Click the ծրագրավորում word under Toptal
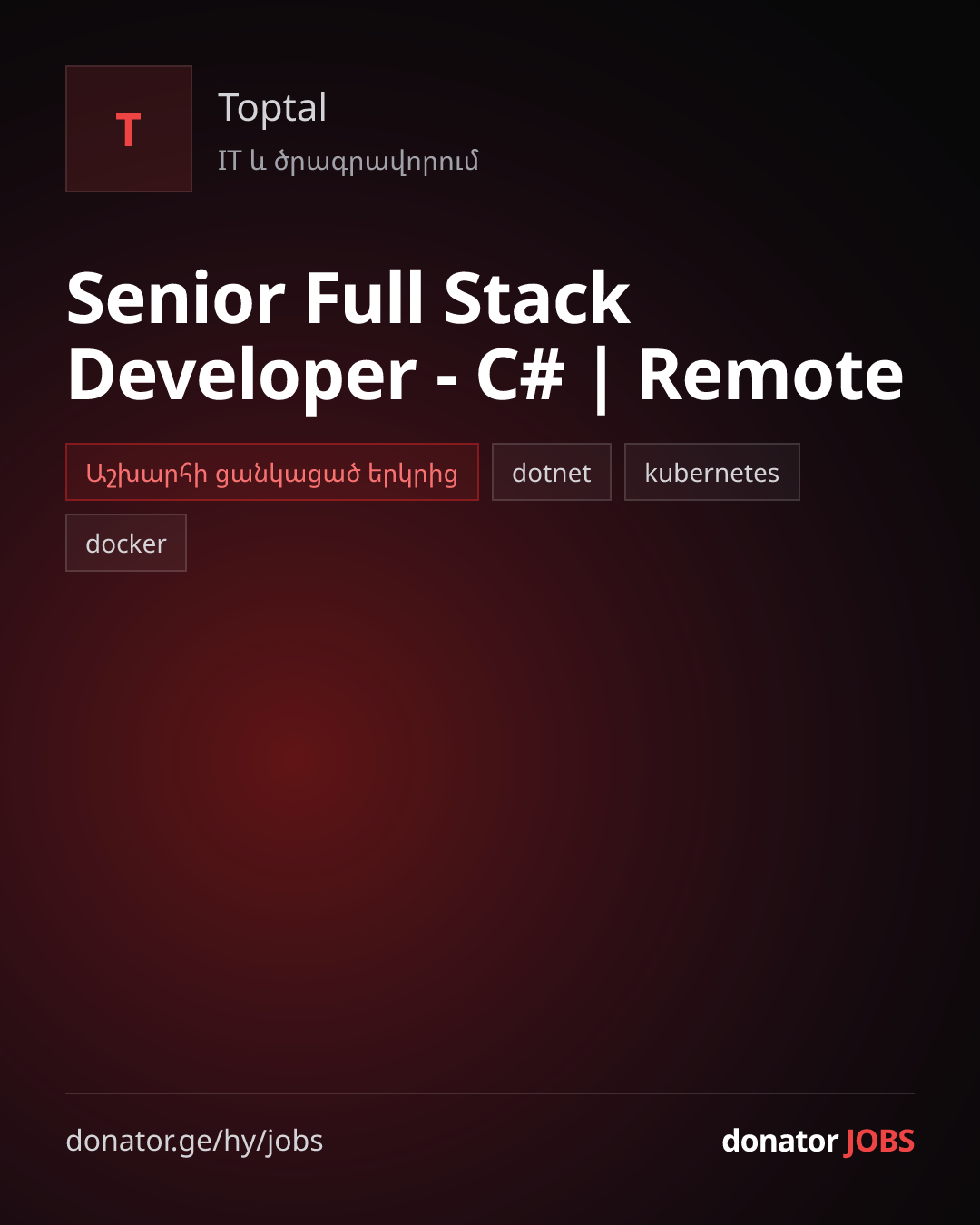The width and height of the screenshot is (980, 1225). pyautogui.click(x=377, y=162)
